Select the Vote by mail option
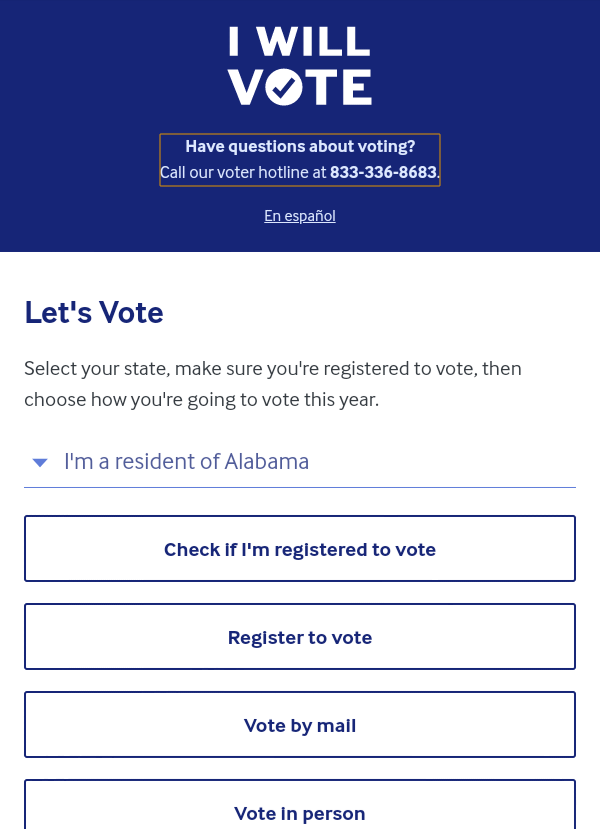This screenshot has width=600, height=829. 300,725
